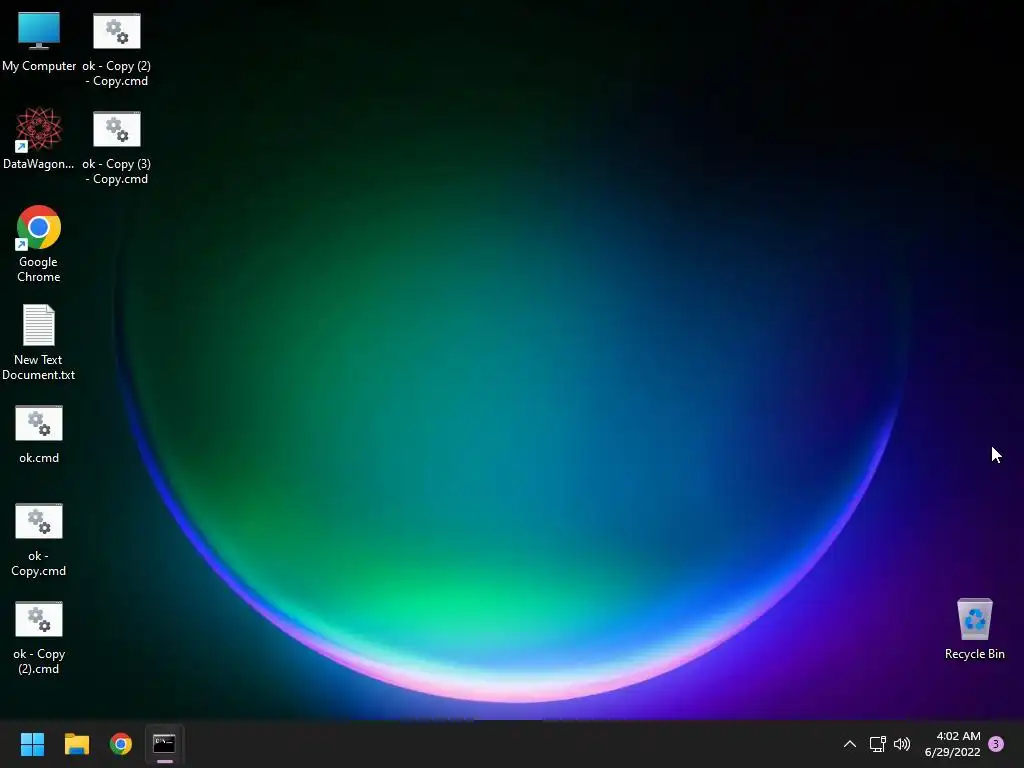Select the ok - Copy.cmd file icon
1024x768 pixels.
(x=39, y=521)
